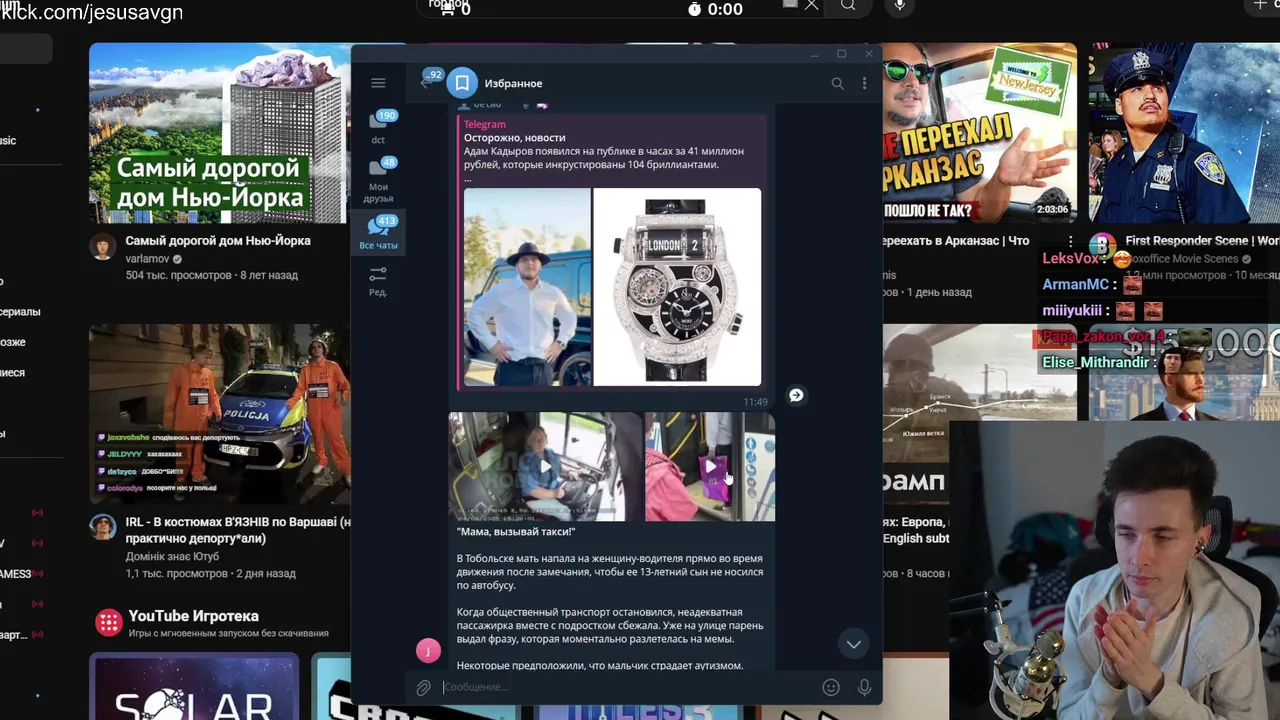Open IRL В костюмах В'ЯЗНІВ video title
Screen dimensions: 1280x720
click(x=238, y=529)
